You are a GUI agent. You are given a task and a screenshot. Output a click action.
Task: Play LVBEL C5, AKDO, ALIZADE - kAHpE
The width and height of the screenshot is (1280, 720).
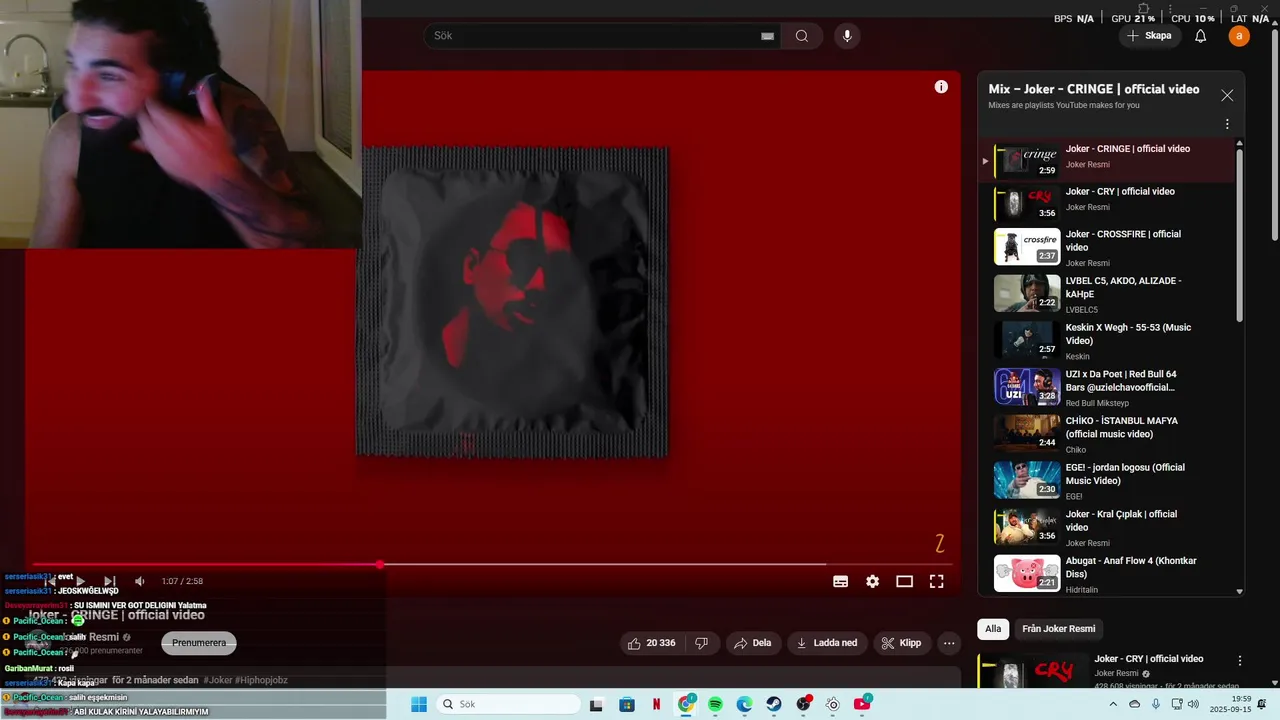[x=1107, y=294]
